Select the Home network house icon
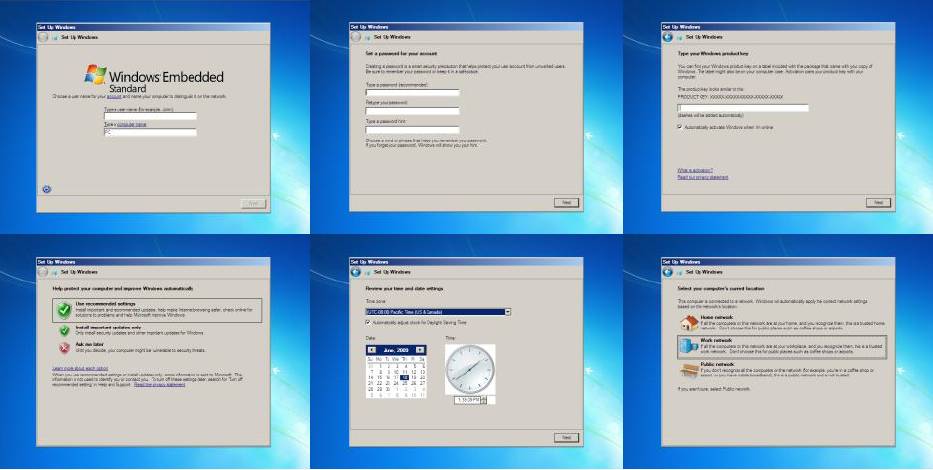Viewport: 933px width, 470px height. pyautogui.click(x=689, y=322)
